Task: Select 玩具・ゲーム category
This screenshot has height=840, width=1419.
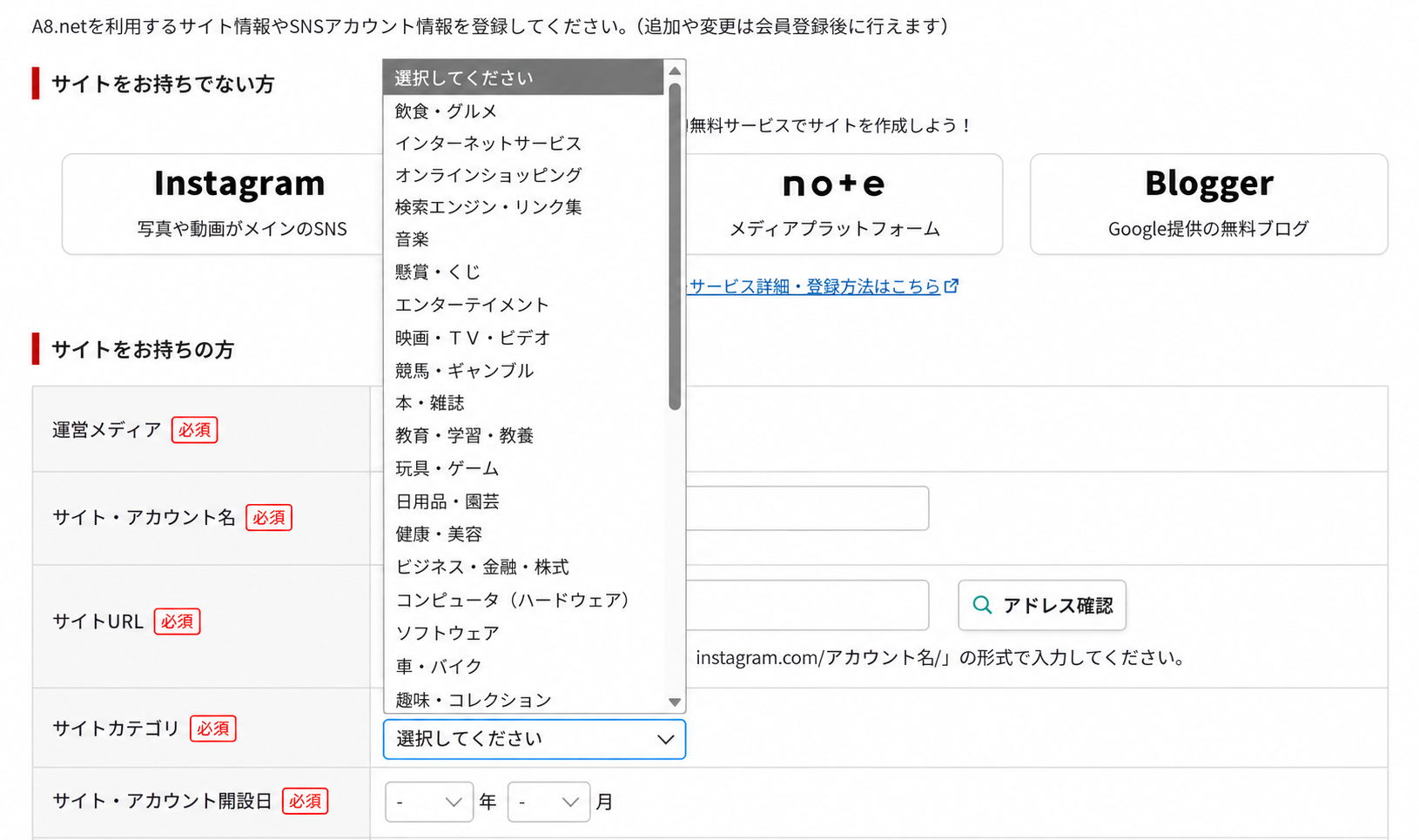Action: point(524,468)
